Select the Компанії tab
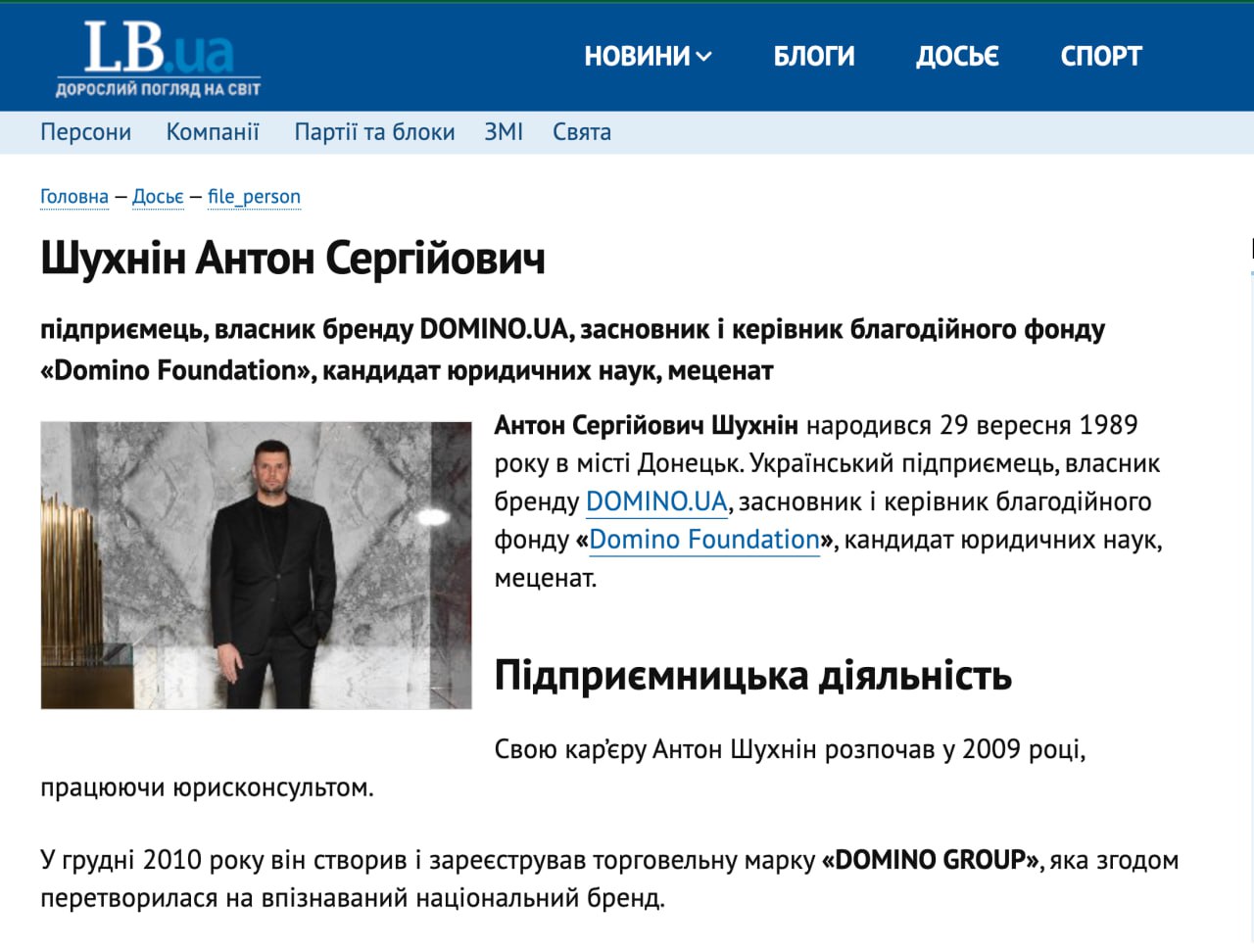 pos(213,132)
